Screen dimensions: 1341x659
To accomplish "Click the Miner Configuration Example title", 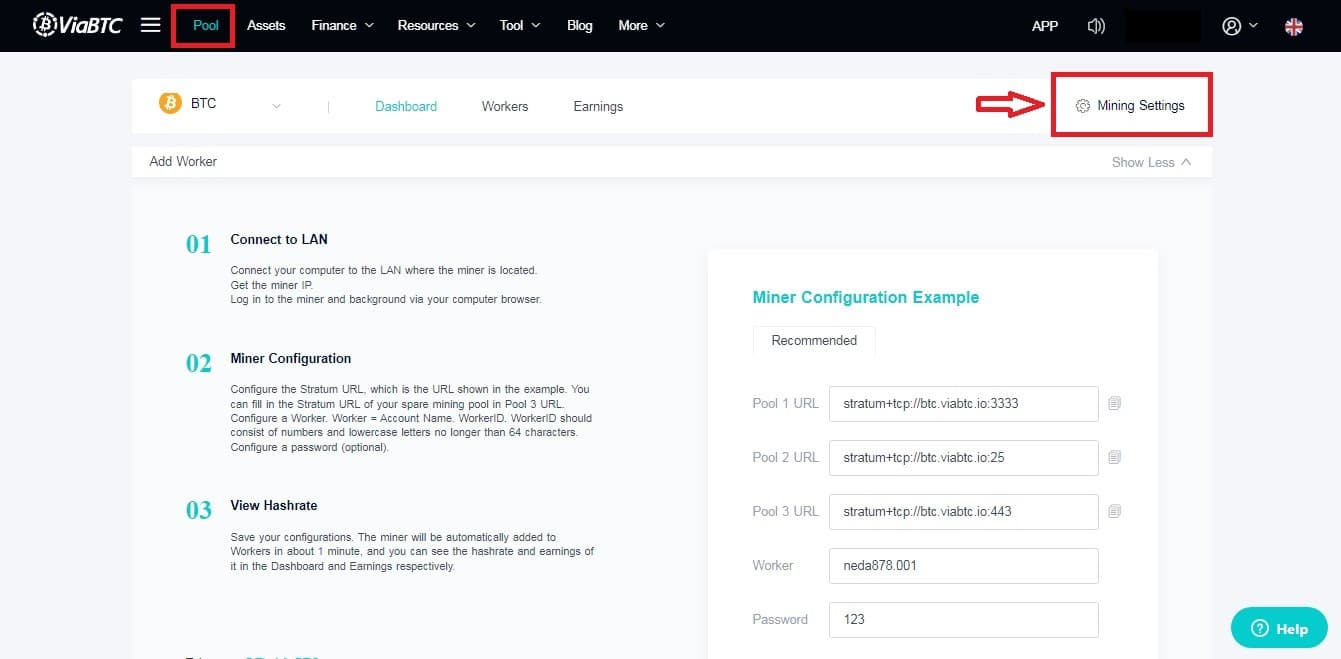I will click(866, 297).
